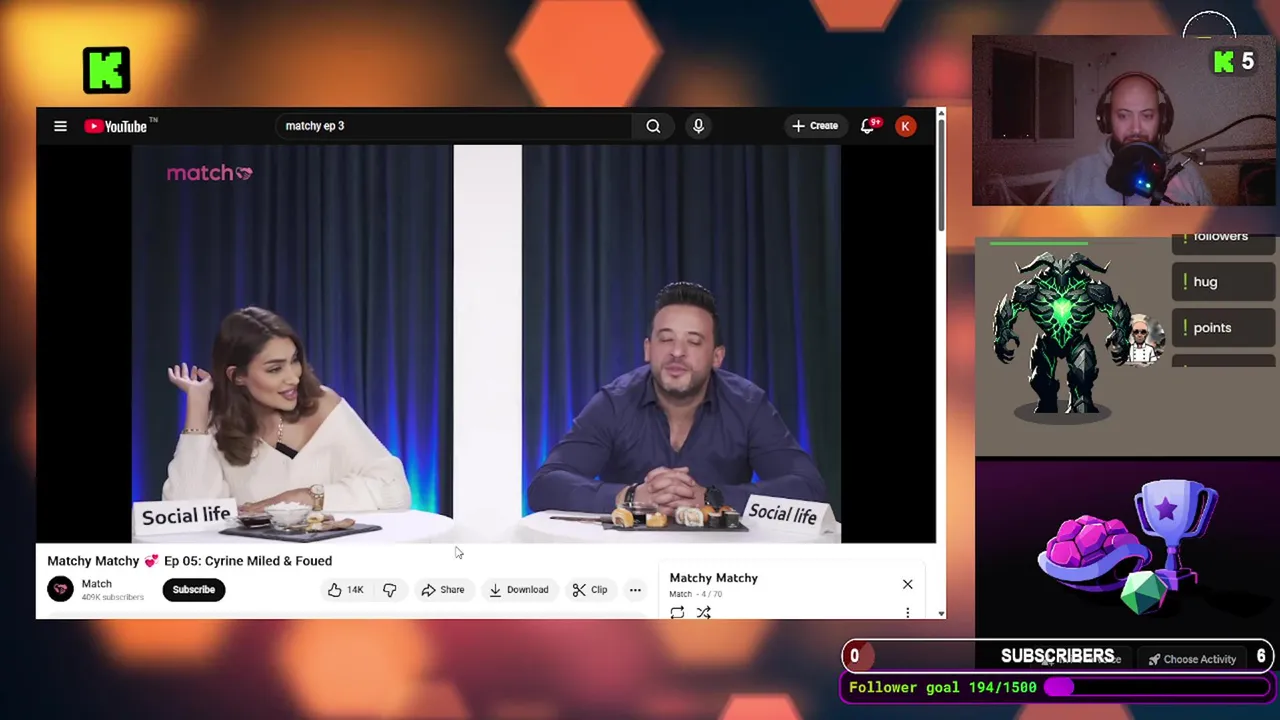Open more actions three-dot menu under video

click(635, 590)
